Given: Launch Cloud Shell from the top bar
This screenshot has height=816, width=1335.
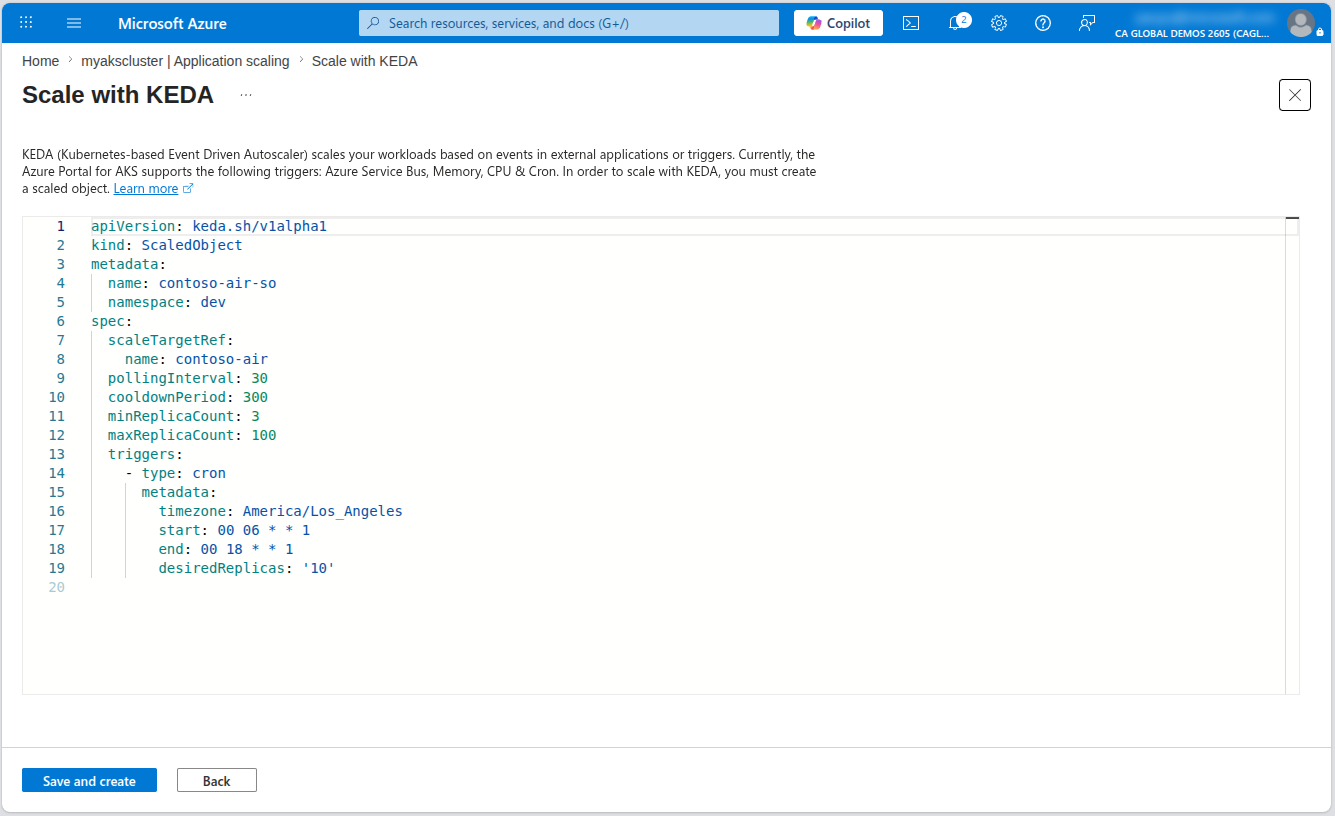Looking at the screenshot, I should pyautogui.click(x=911, y=23).
